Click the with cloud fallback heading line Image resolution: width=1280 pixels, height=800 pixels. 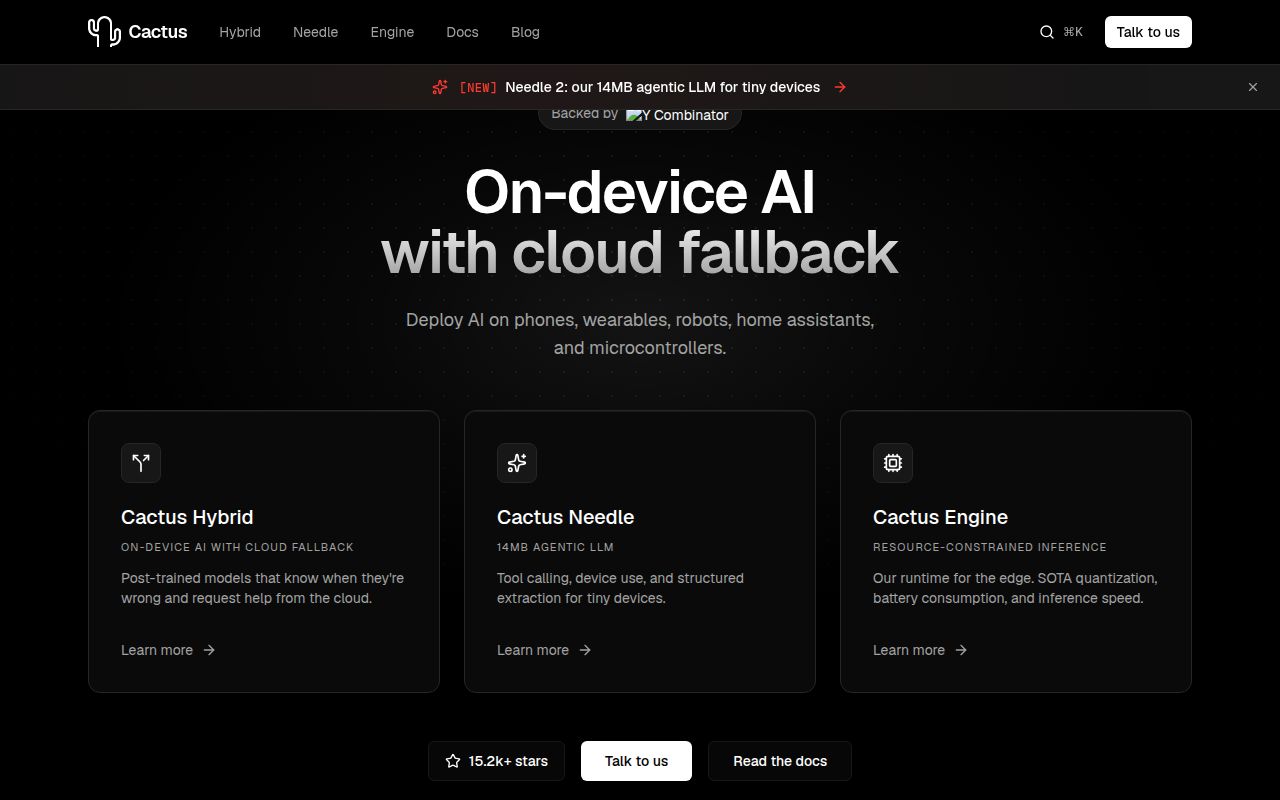tap(640, 252)
